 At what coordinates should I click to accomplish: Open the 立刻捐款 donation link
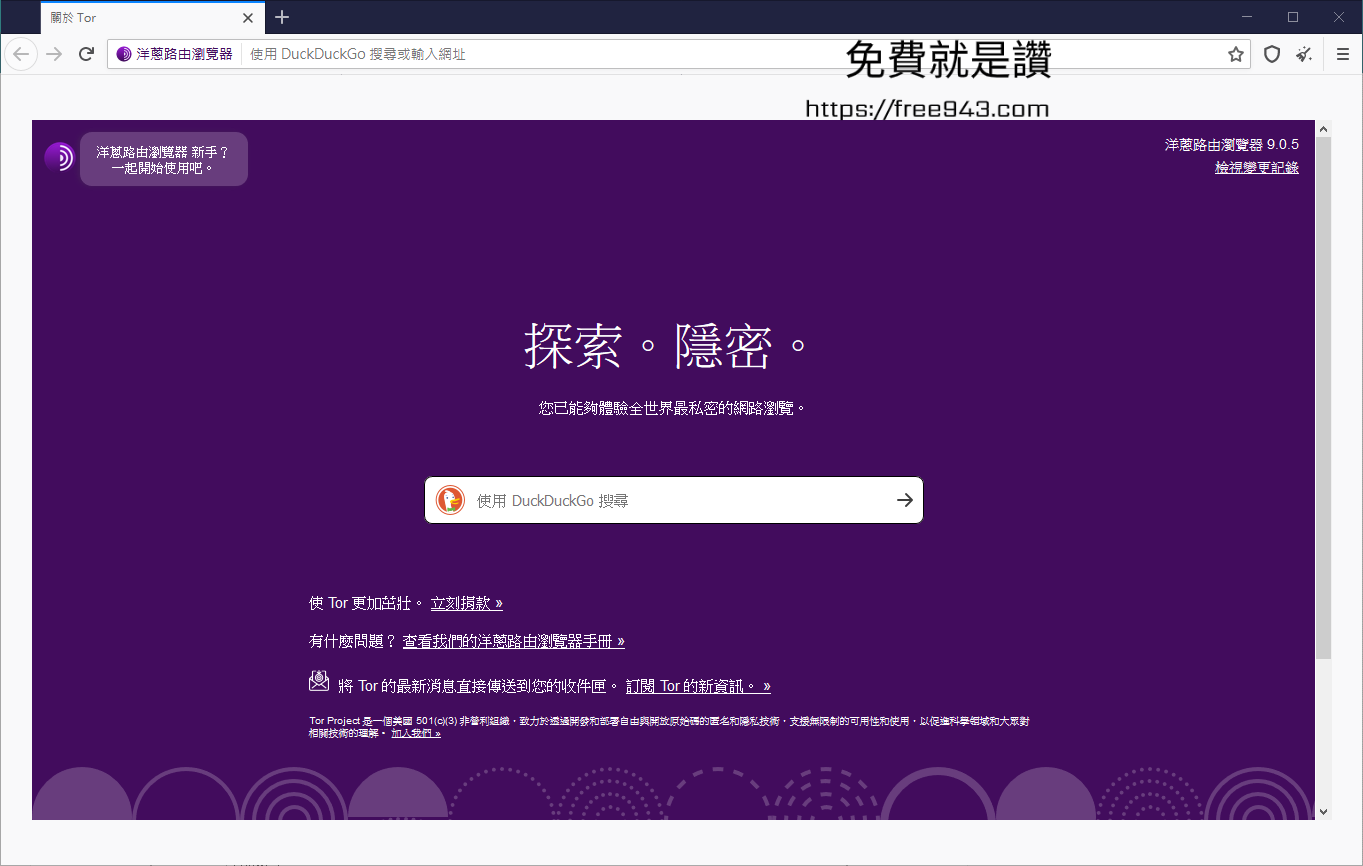click(466, 602)
